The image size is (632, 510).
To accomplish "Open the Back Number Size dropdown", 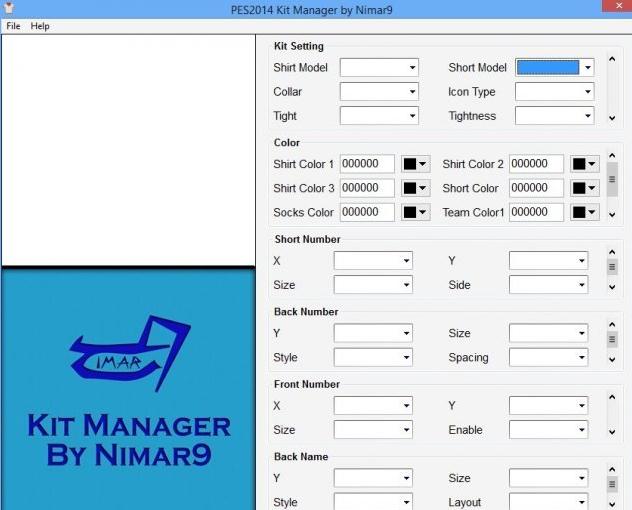I will 548,333.
